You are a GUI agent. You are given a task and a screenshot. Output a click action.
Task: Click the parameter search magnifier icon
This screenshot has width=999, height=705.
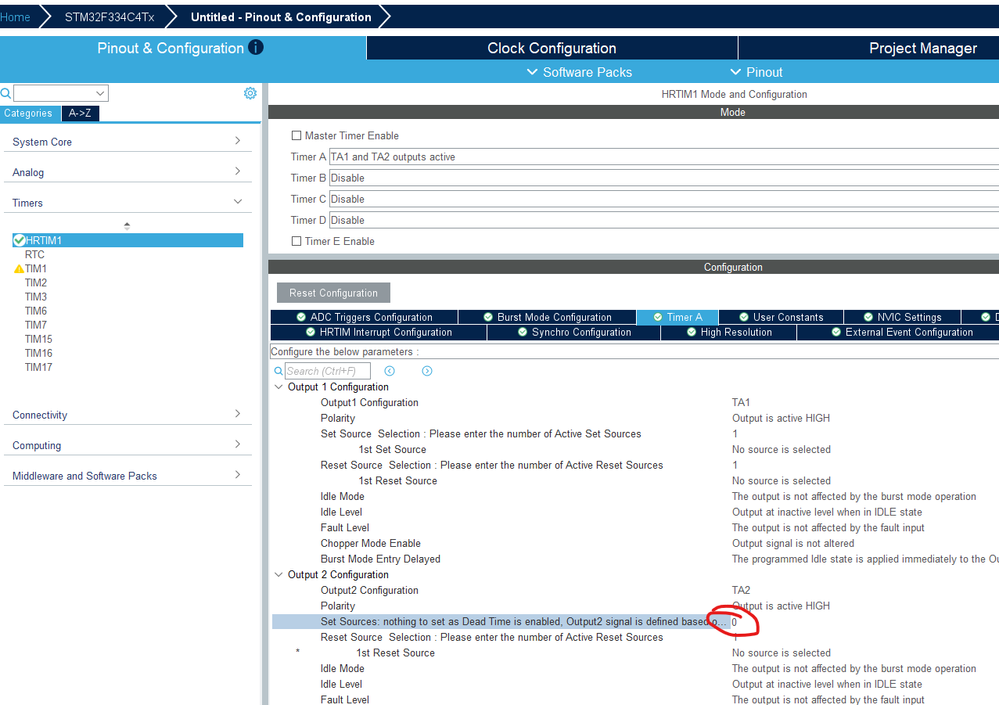[278, 371]
